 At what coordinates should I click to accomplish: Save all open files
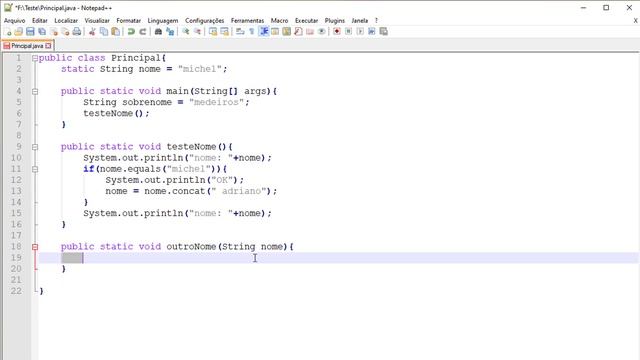[42, 31]
